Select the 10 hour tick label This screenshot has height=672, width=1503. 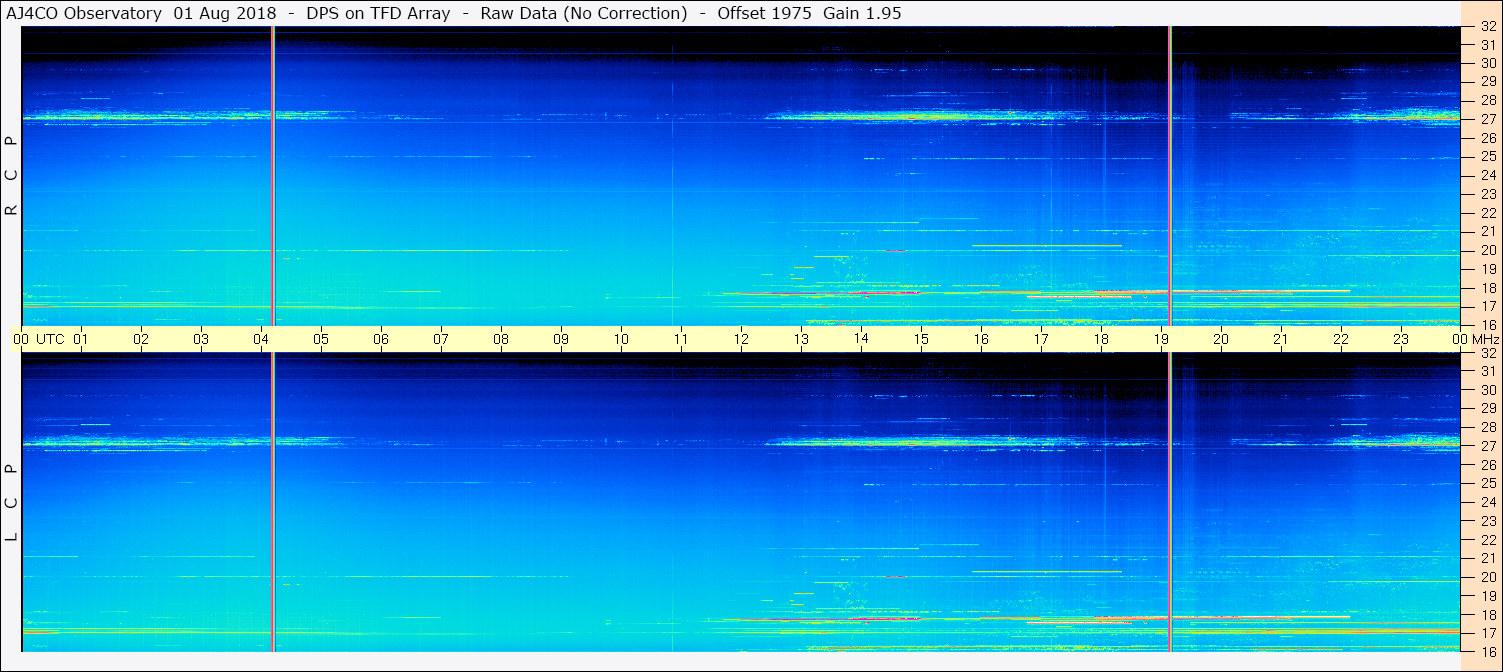(x=621, y=339)
